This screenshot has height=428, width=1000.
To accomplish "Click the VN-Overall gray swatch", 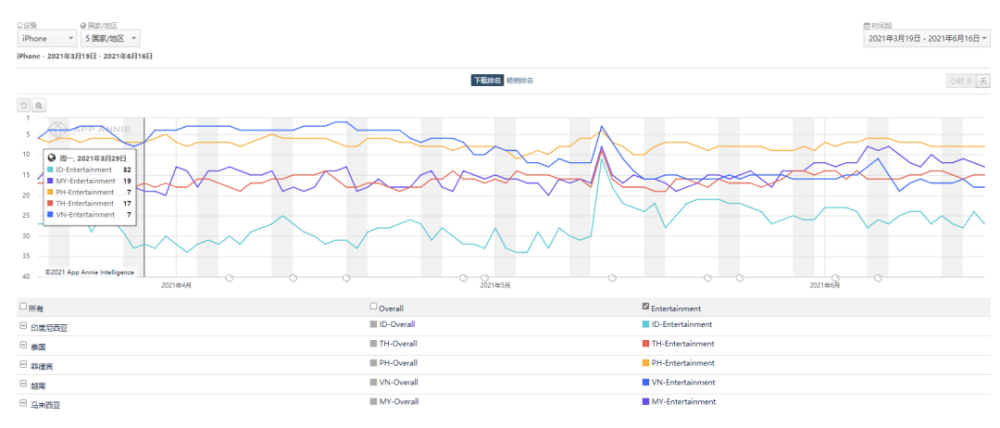I will tap(374, 382).
